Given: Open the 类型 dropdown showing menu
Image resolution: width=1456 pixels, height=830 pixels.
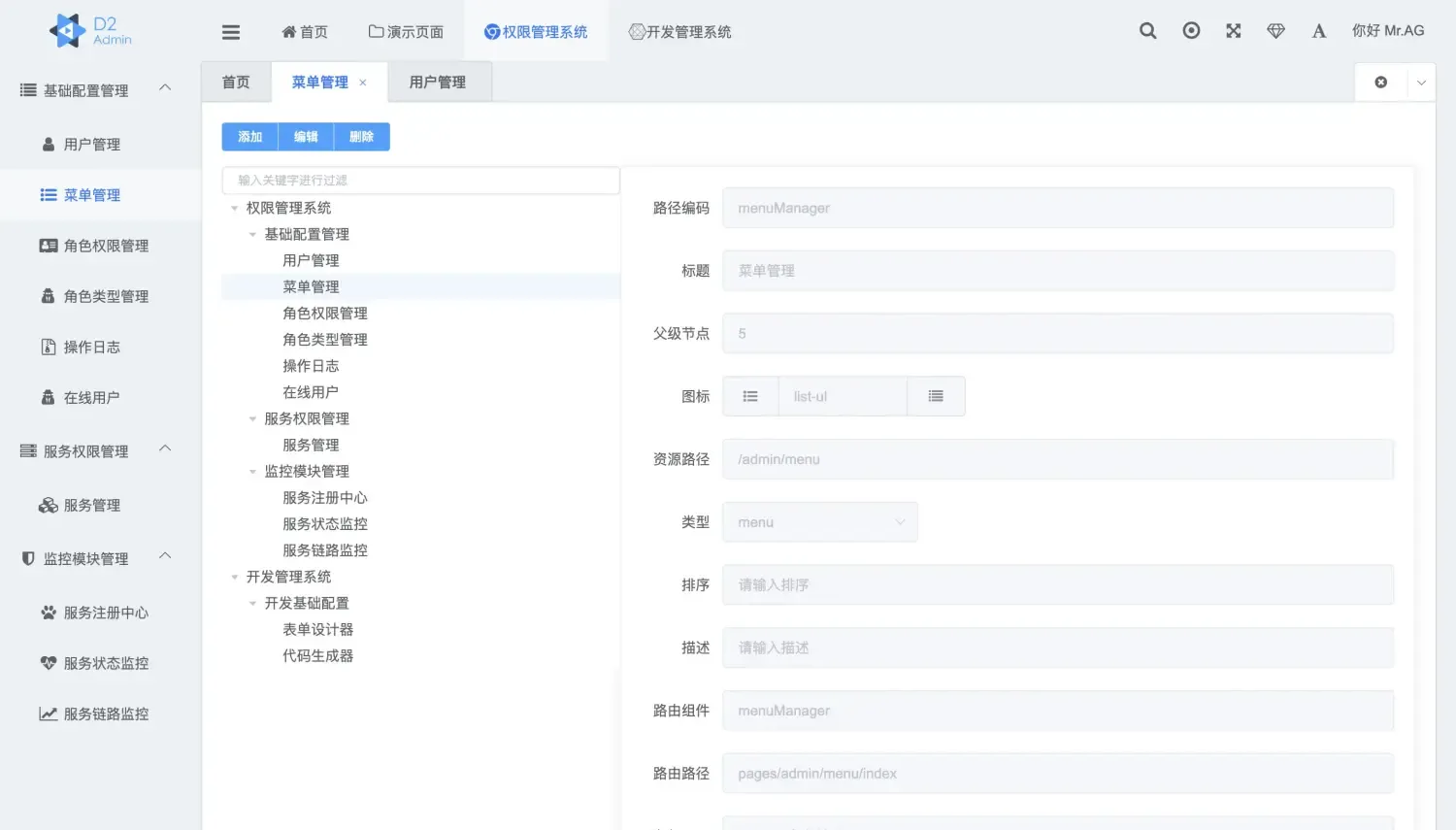Looking at the screenshot, I should point(819,521).
